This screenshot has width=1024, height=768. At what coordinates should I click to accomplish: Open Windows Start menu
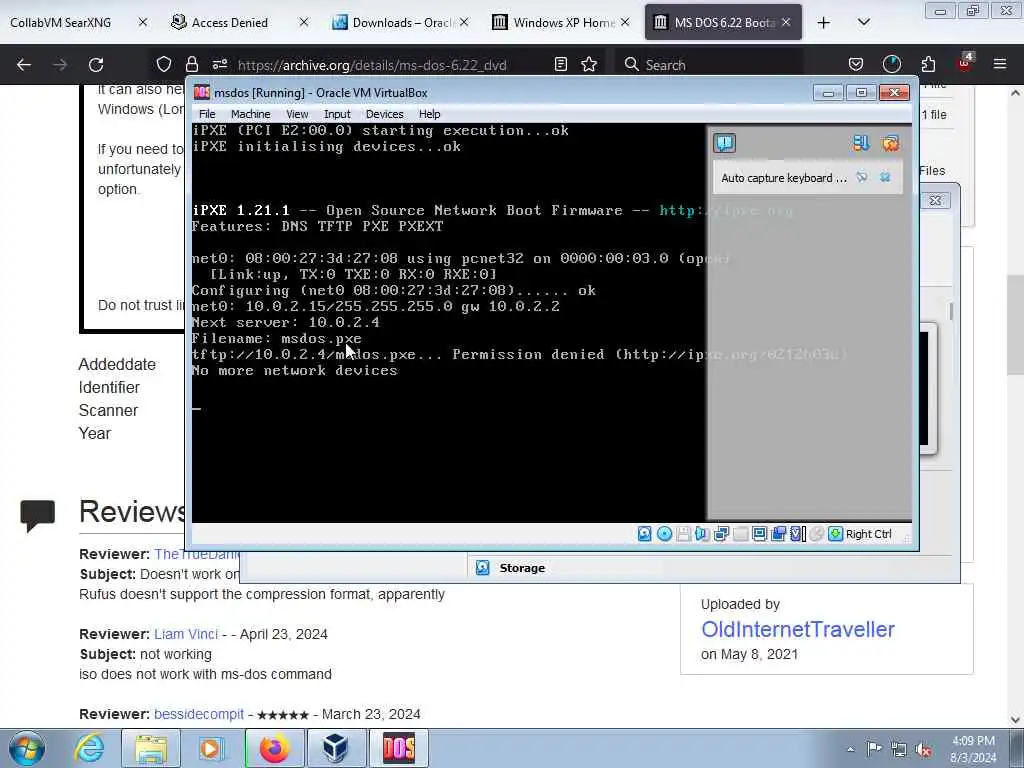[27, 748]
